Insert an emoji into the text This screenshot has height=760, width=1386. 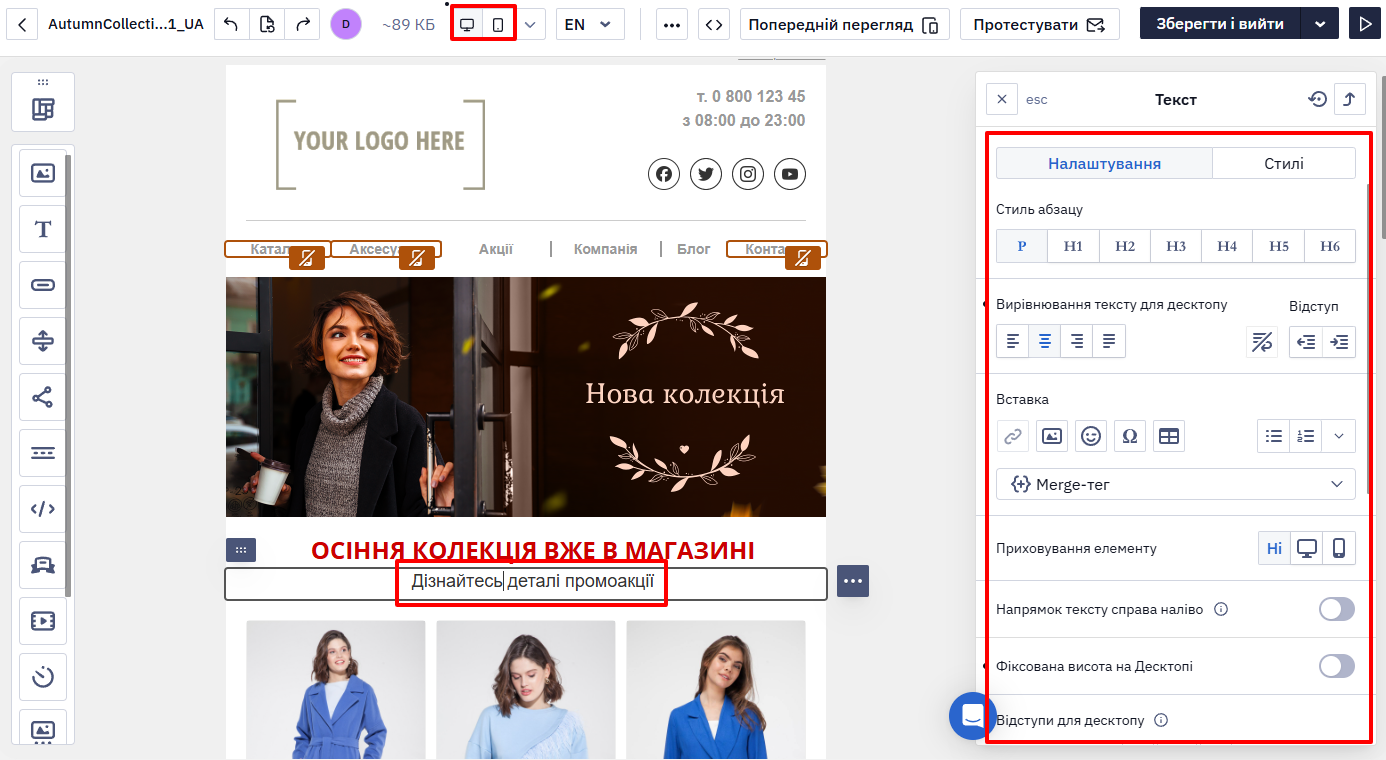tap(1091, 436)
